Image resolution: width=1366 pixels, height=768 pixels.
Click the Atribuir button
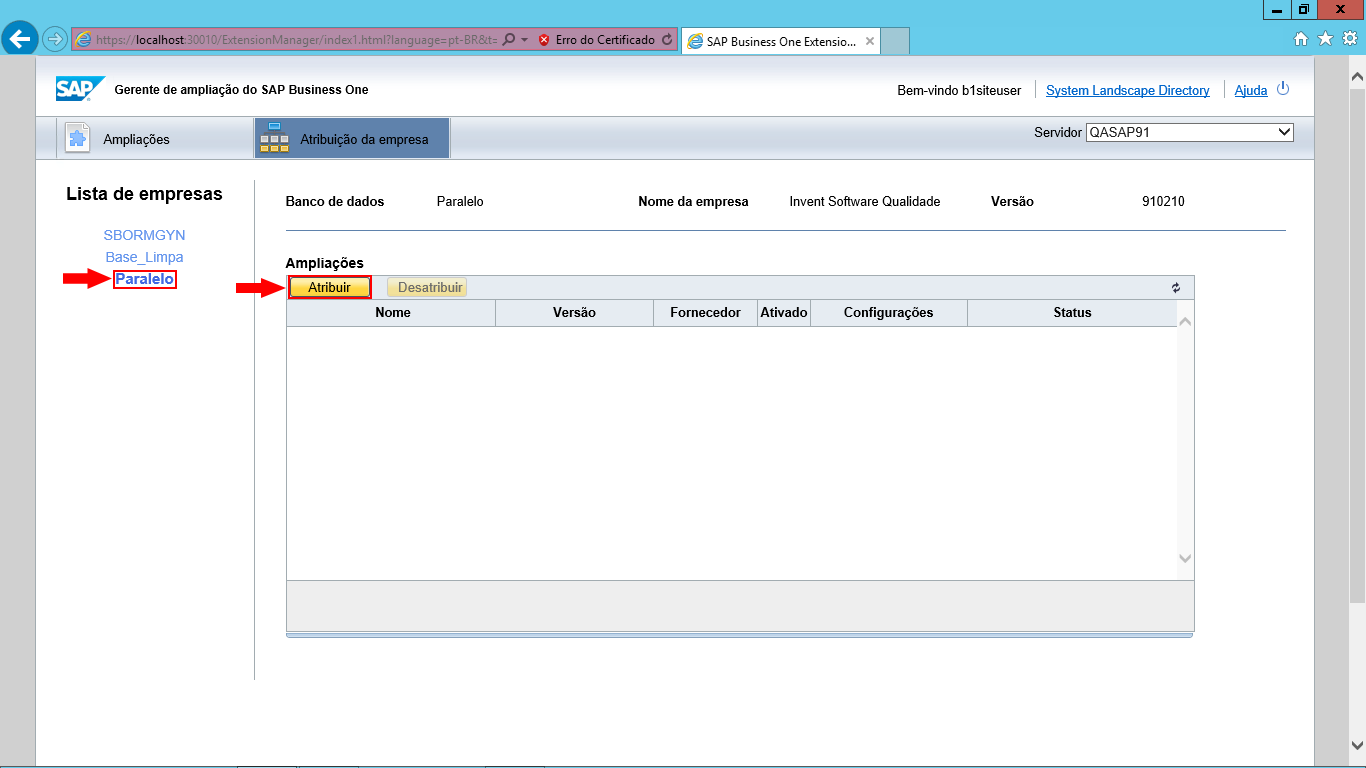[329, 287]
